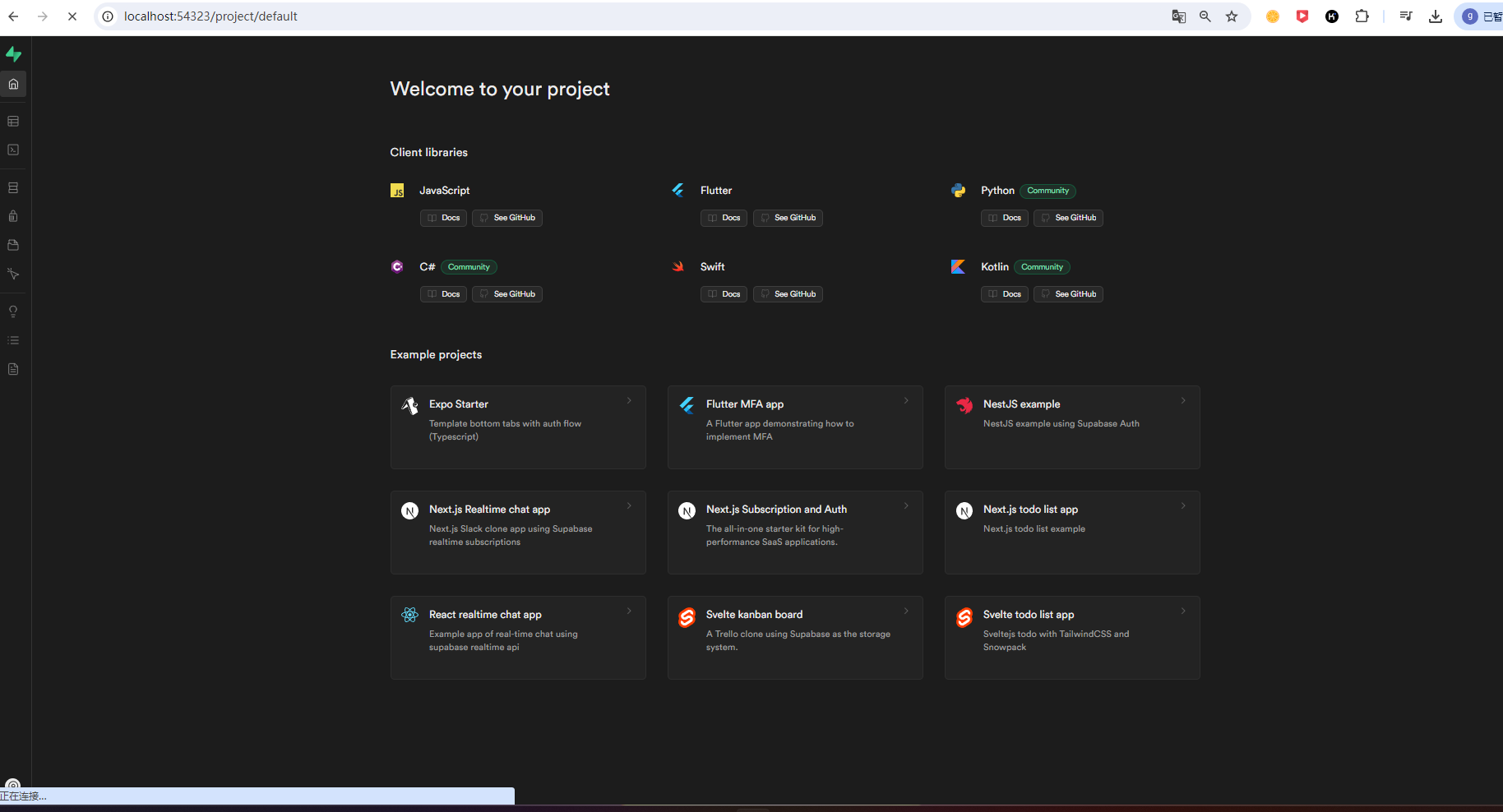Open the browser extensions puzzle icon
Image resolution: width=1503 pixels, height=812 pixels.
pyautogui.click(x=1362, y=16)
